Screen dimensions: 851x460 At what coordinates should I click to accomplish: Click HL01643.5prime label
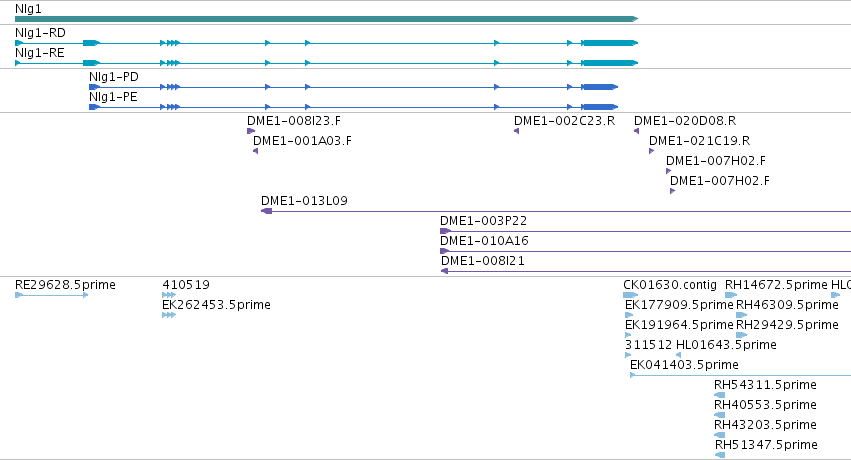(x=726, y=344)
